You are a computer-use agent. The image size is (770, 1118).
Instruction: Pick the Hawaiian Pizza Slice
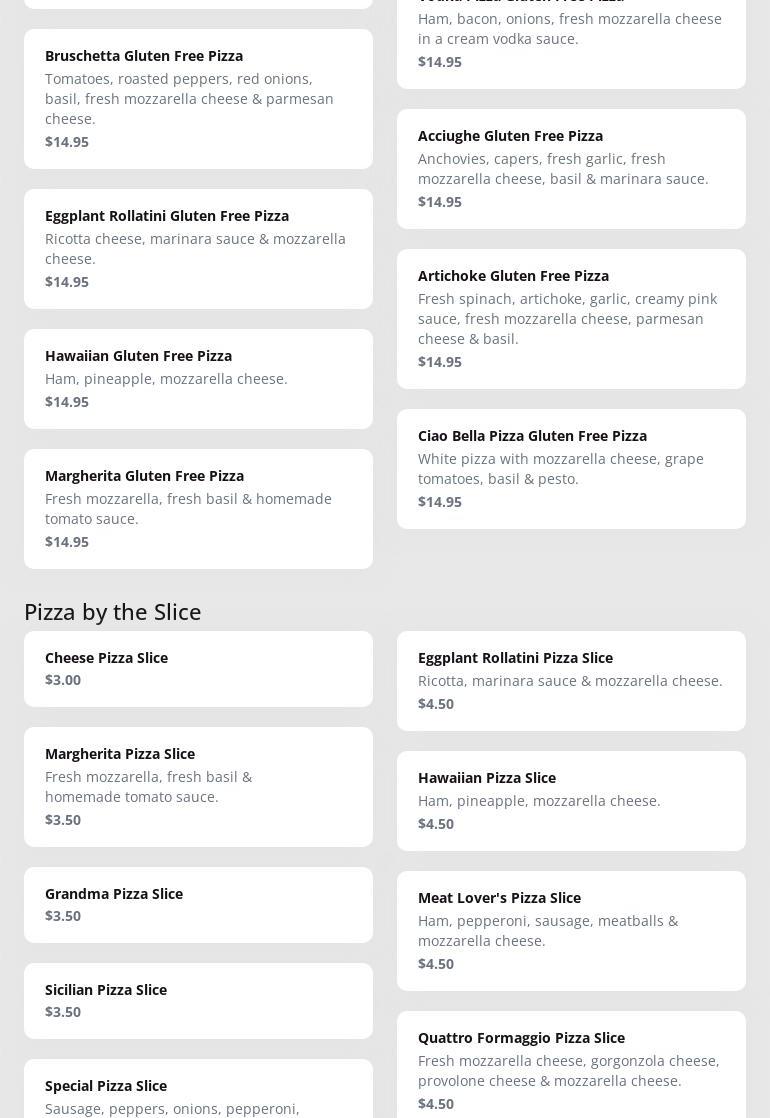click(571, 800)
